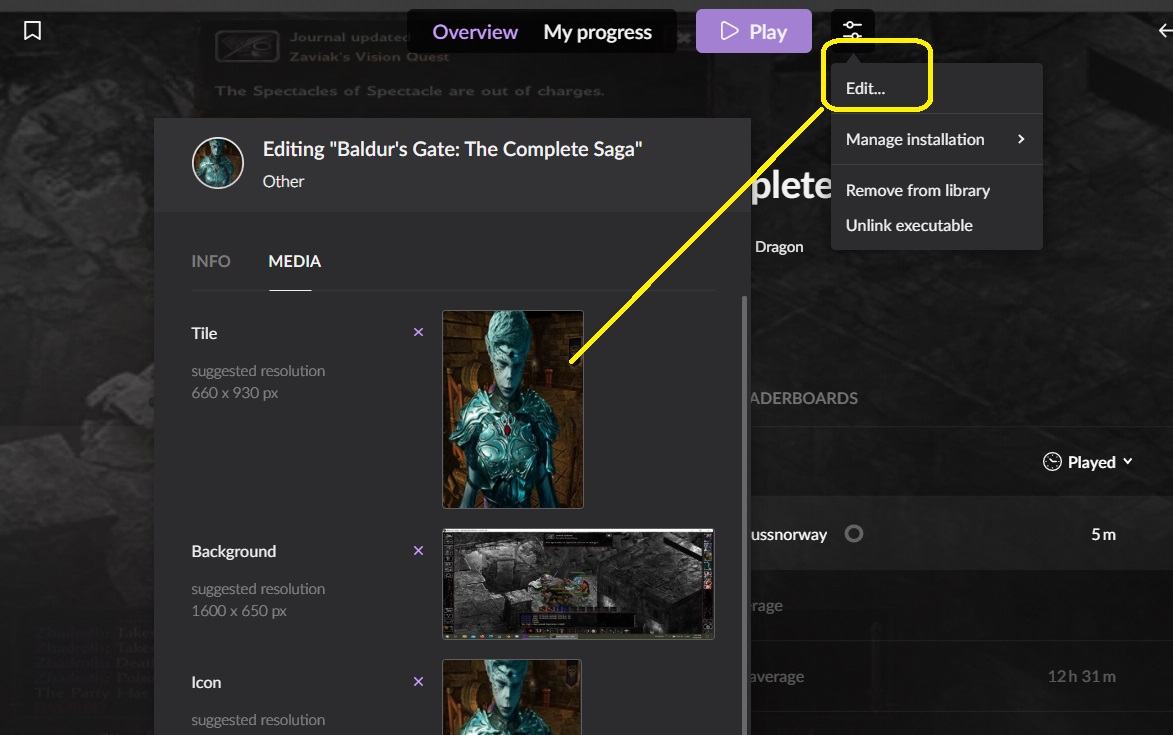
Task: Choose Edit... from the dropdown menu
Action: [937, 88]
